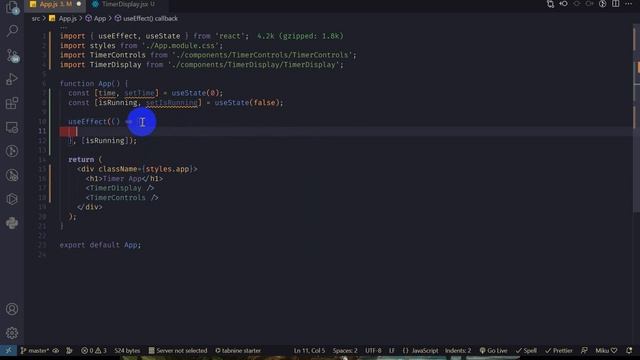The height and width of the screenshot is (360, 640).
Task: Click the src breadcrumb
Action: tap(36, 18)
